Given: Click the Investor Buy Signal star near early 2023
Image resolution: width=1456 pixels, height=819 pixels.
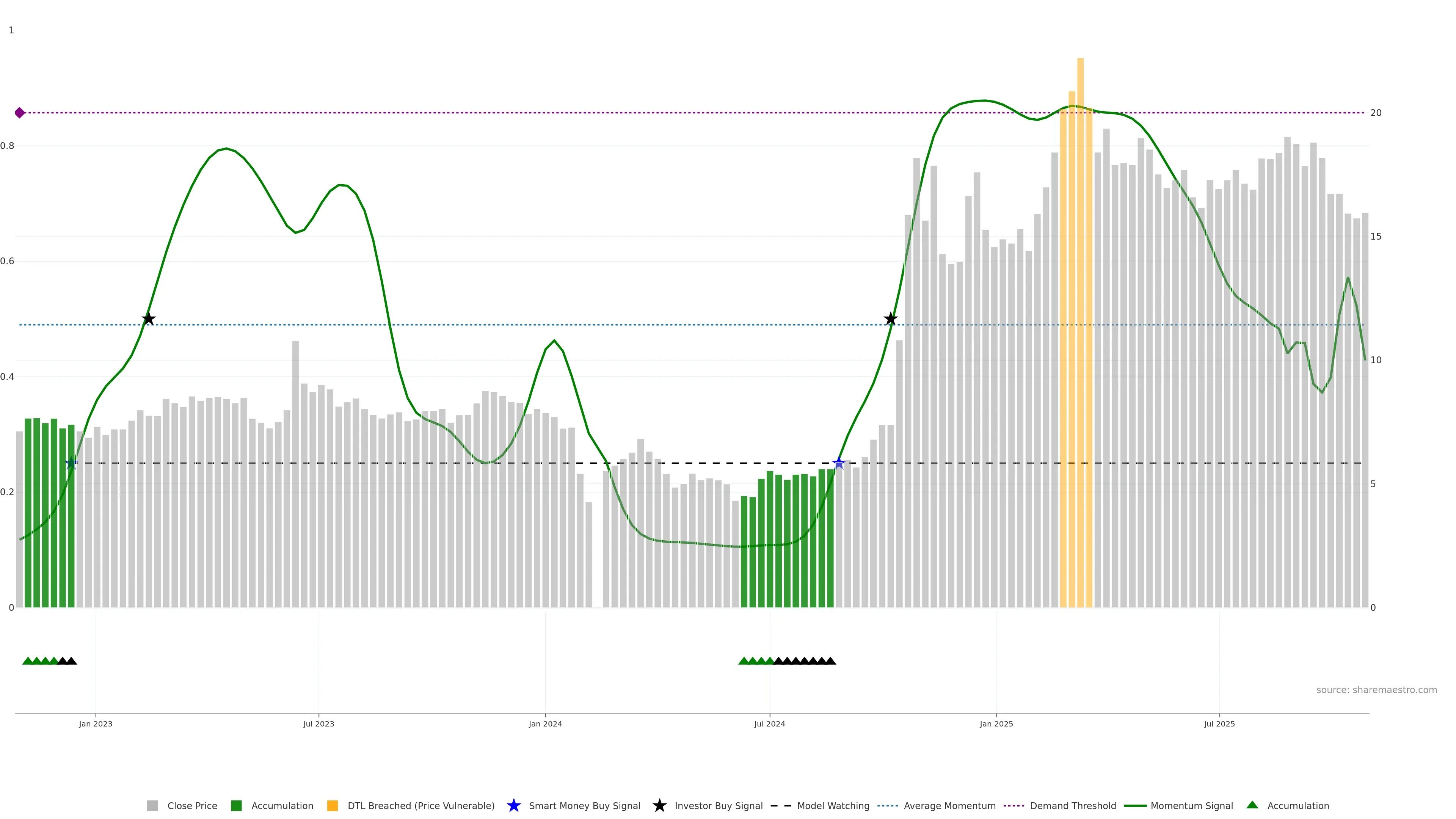Looking at the screenshot, I should [x=148, y=319].
